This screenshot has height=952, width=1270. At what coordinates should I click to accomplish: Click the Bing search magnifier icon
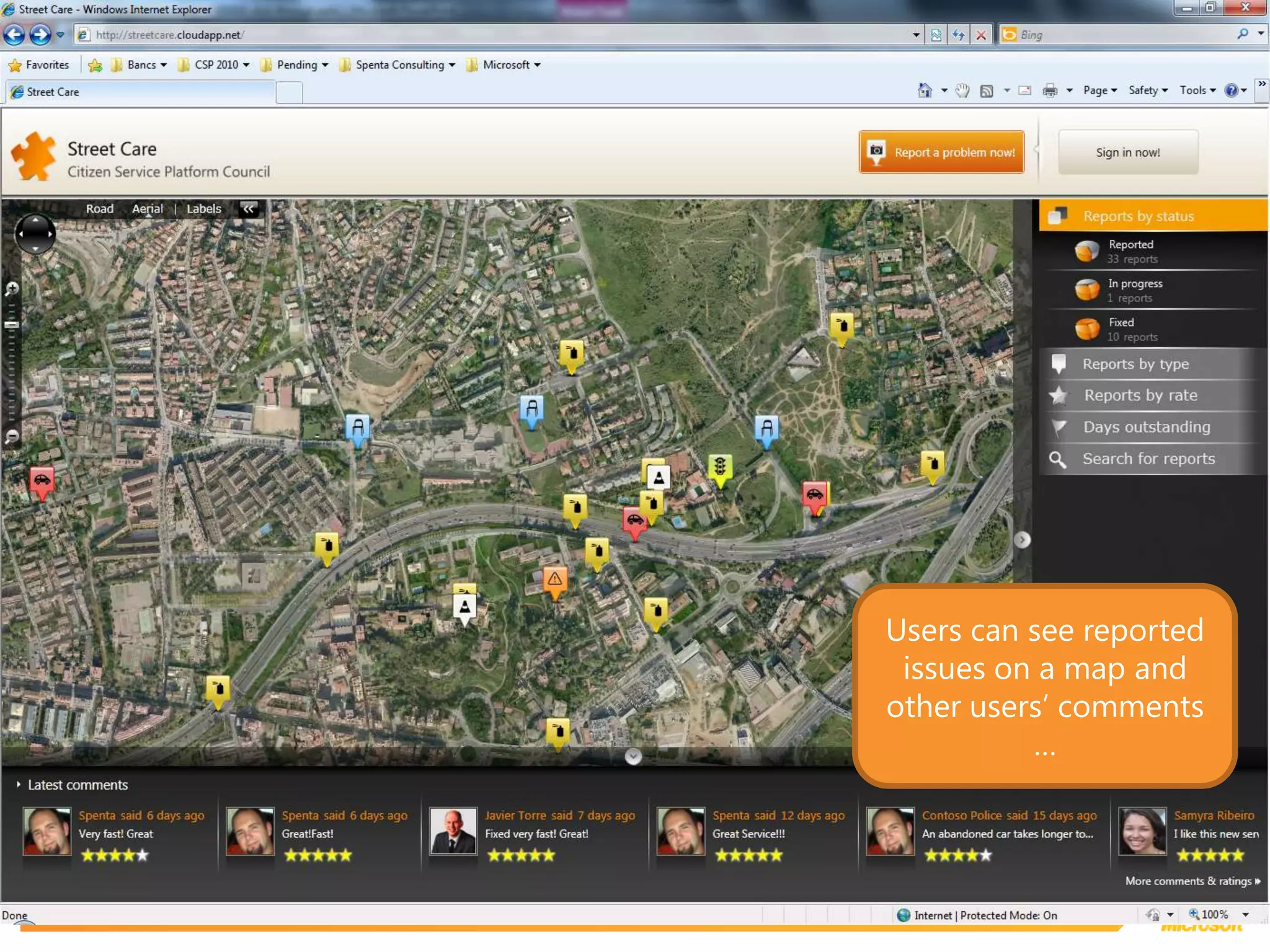coord(1242,34)
